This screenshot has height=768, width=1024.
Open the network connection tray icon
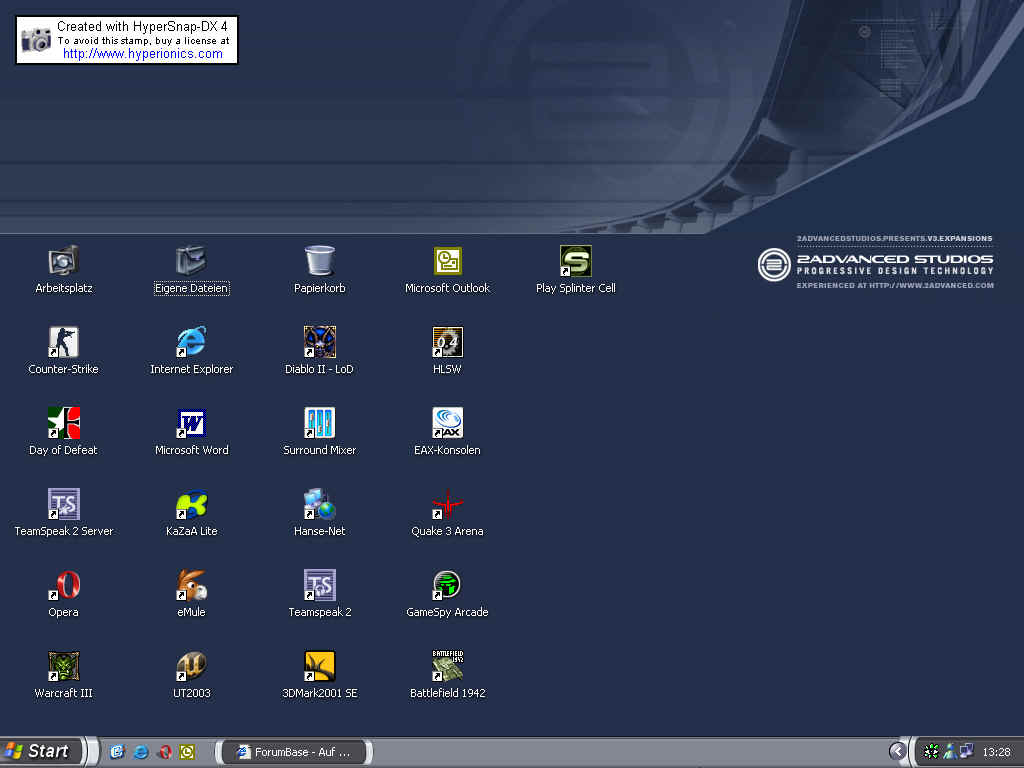967,752
